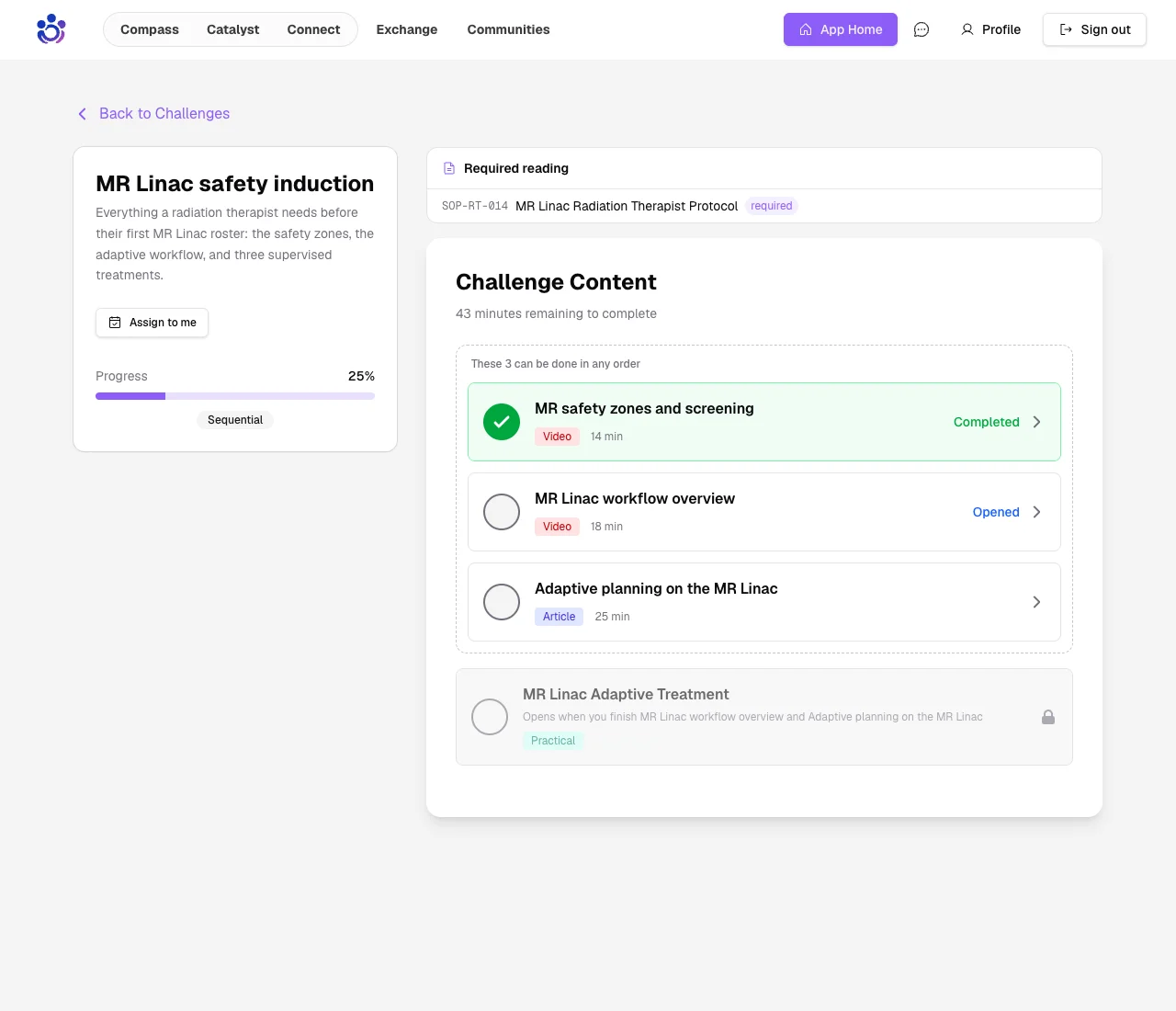Open the Compass tab
Screen dimensions: 1176x1011
click(x=150, y=29)
